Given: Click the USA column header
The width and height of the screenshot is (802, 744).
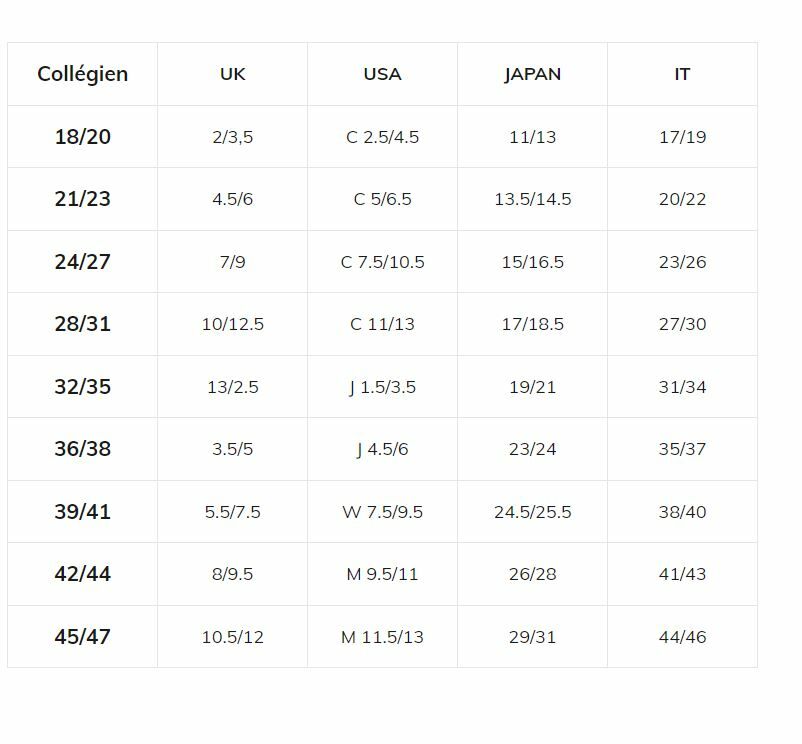Looking at the screenshot, I should tap(382, 74).
